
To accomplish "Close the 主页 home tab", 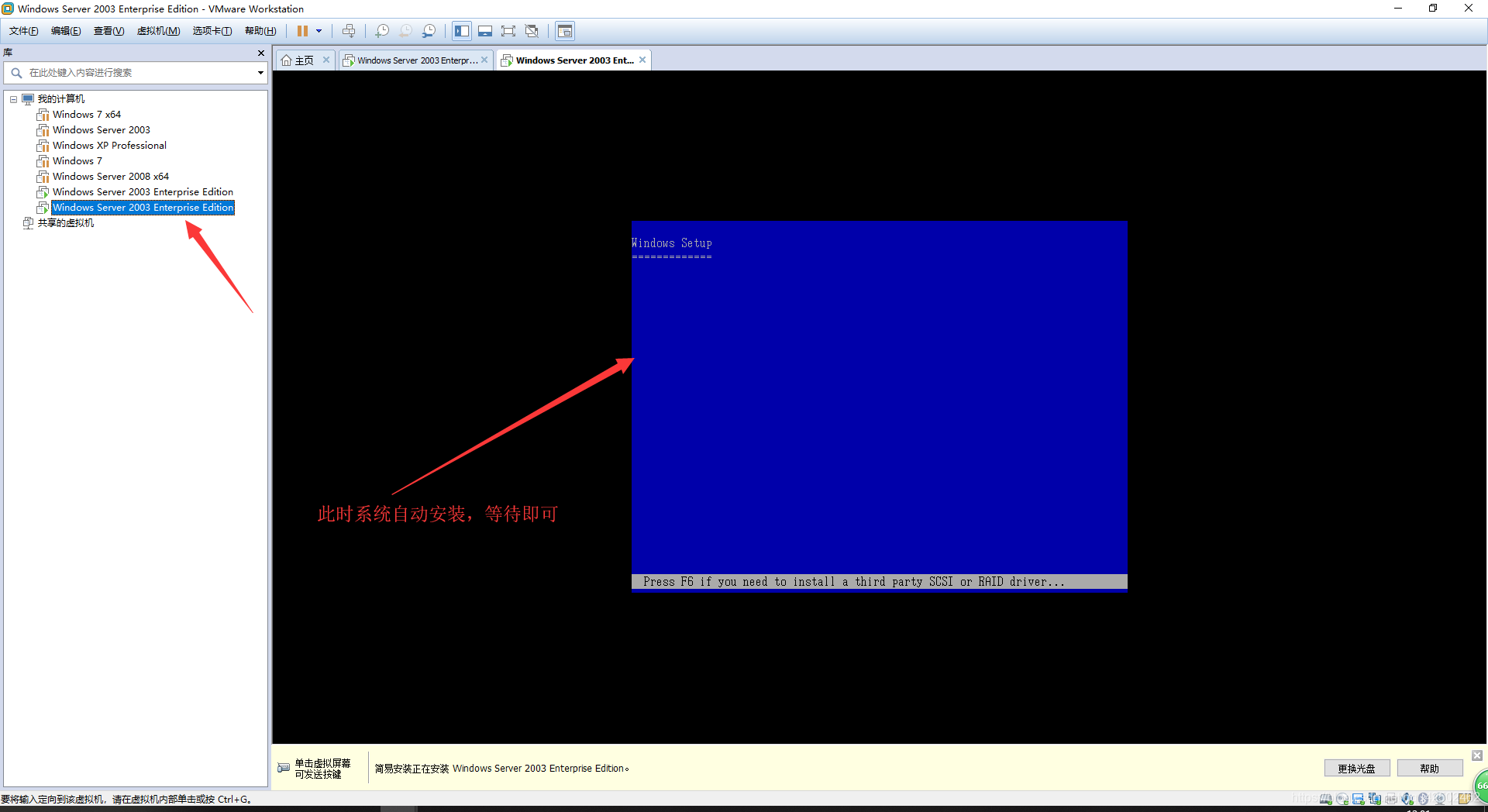I will pos(326,60).
